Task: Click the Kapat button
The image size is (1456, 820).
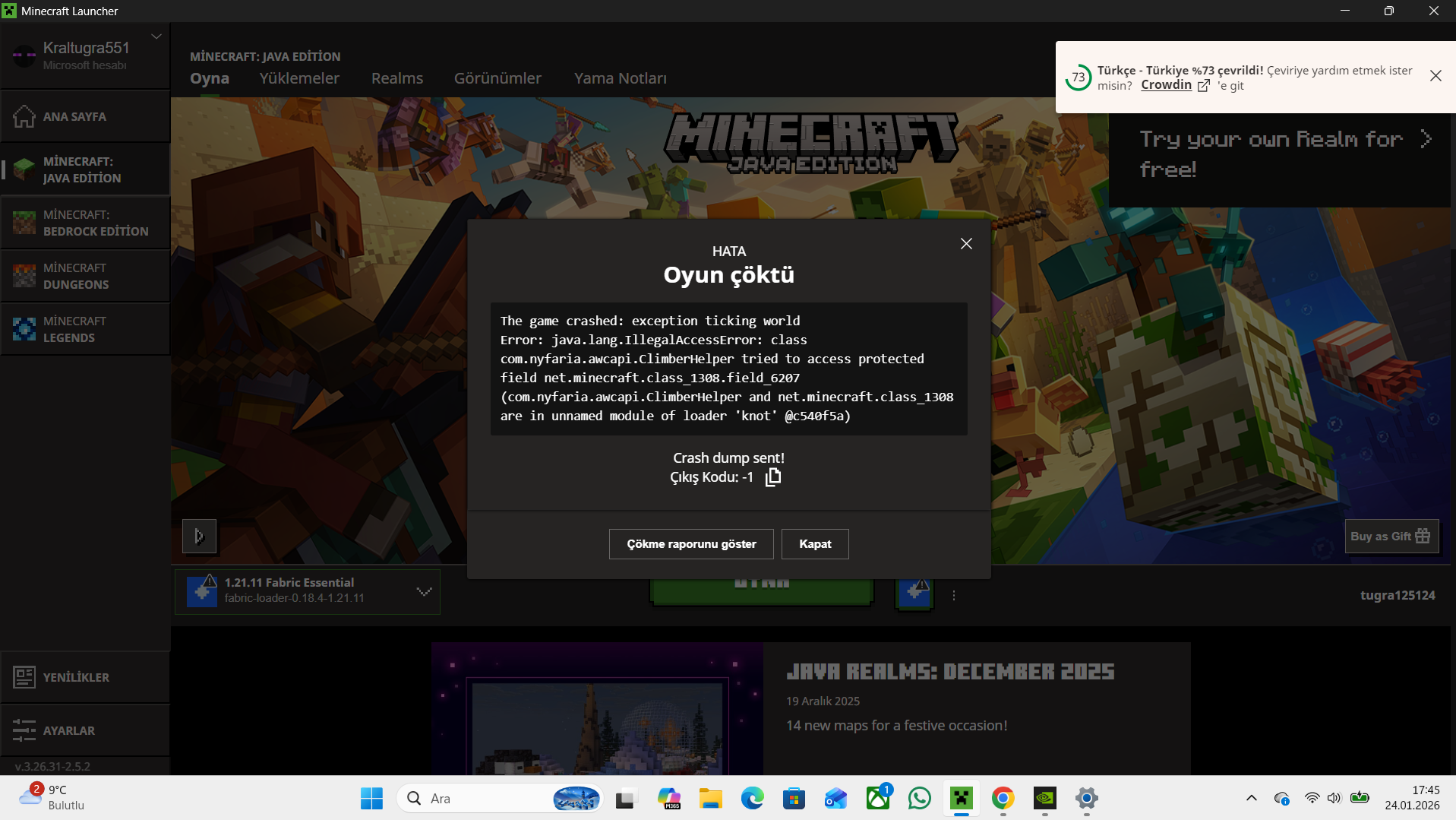Action: point(815,544)
